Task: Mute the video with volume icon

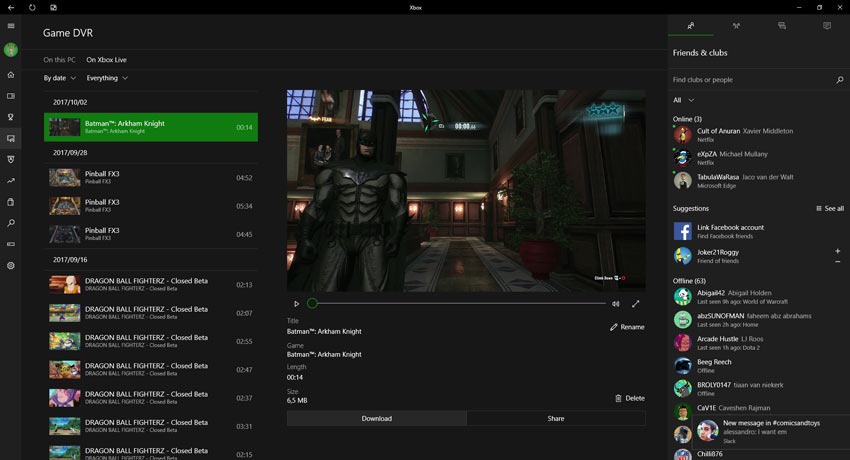Action: click(x=616, y=304)
